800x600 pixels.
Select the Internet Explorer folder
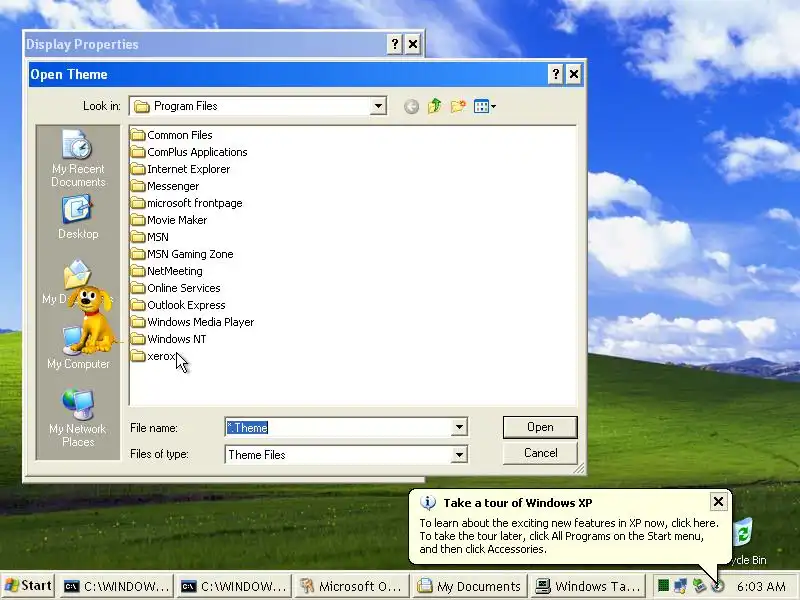181,169
